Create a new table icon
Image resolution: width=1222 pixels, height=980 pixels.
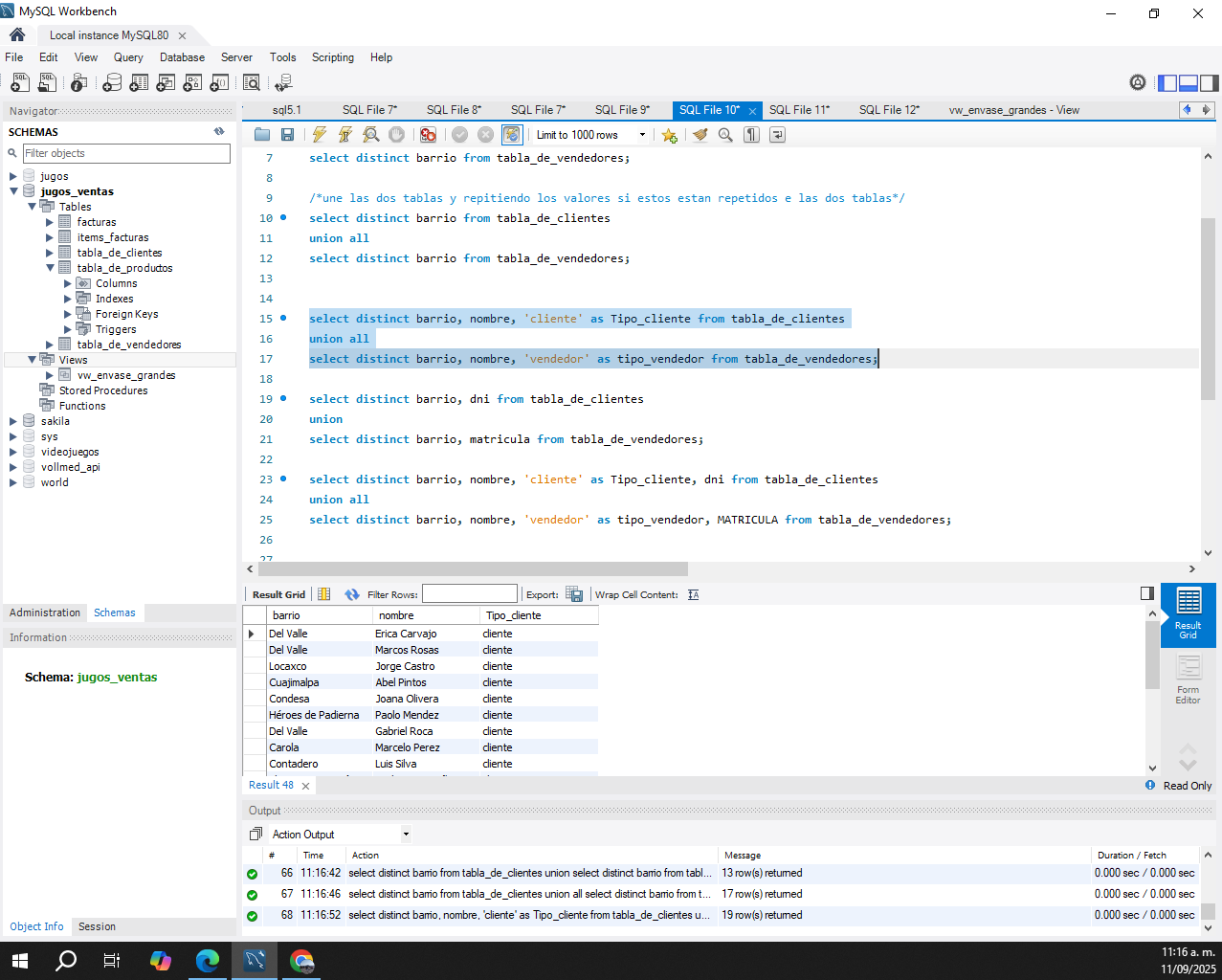(139, 83)
